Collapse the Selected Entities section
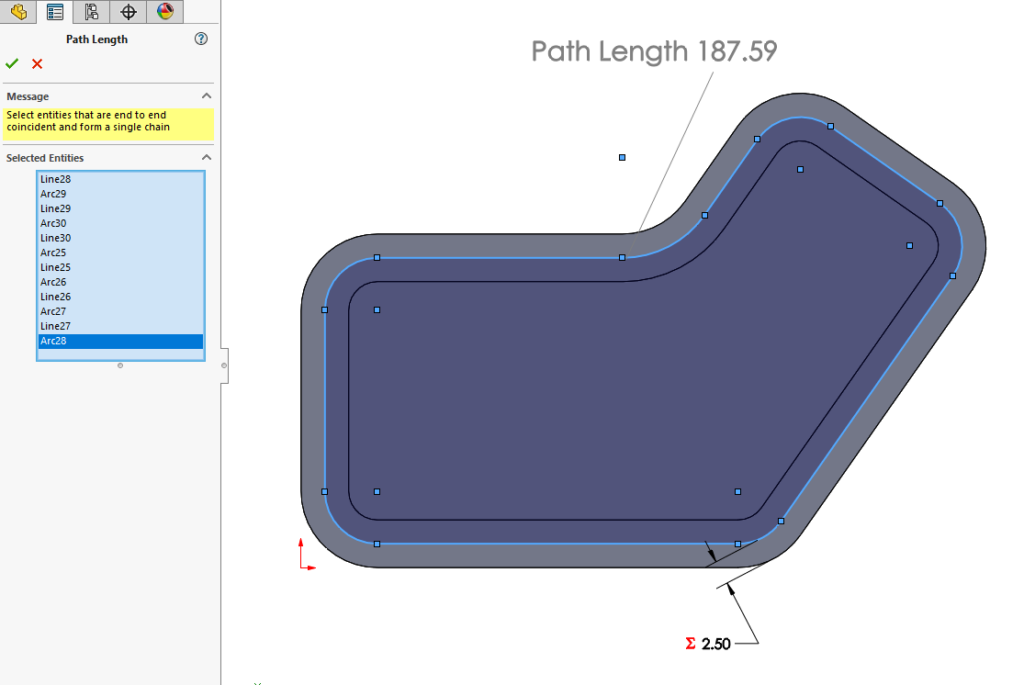 click(205, 157)
